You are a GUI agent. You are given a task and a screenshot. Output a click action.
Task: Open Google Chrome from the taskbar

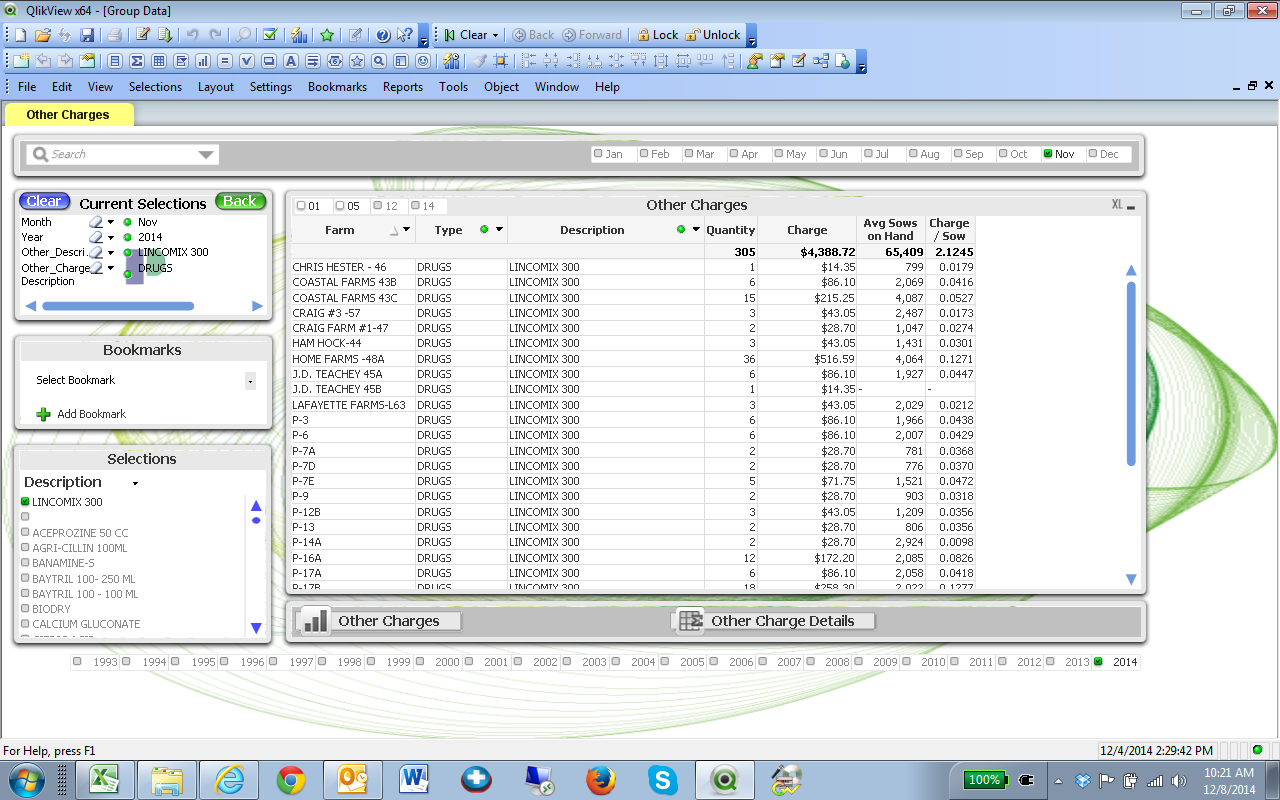(291, 778)
